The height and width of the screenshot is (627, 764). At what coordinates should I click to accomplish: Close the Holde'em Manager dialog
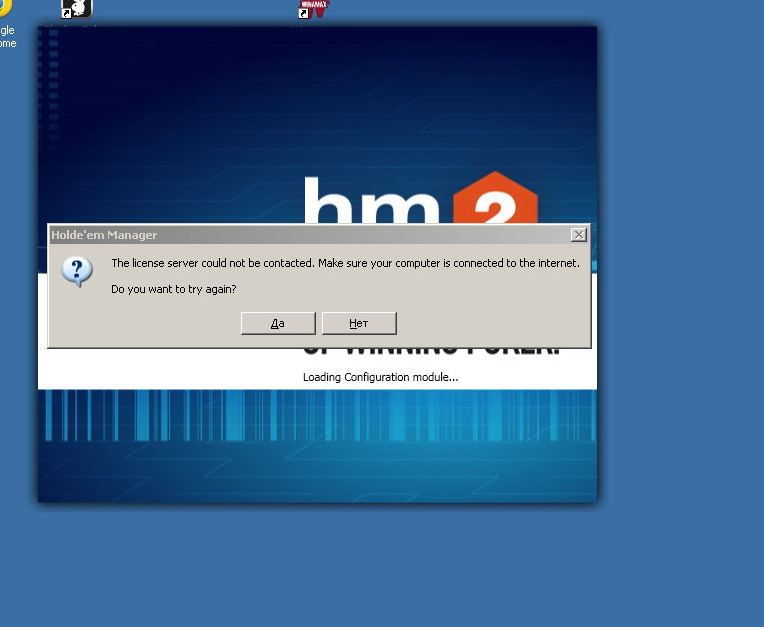(578, 235)
